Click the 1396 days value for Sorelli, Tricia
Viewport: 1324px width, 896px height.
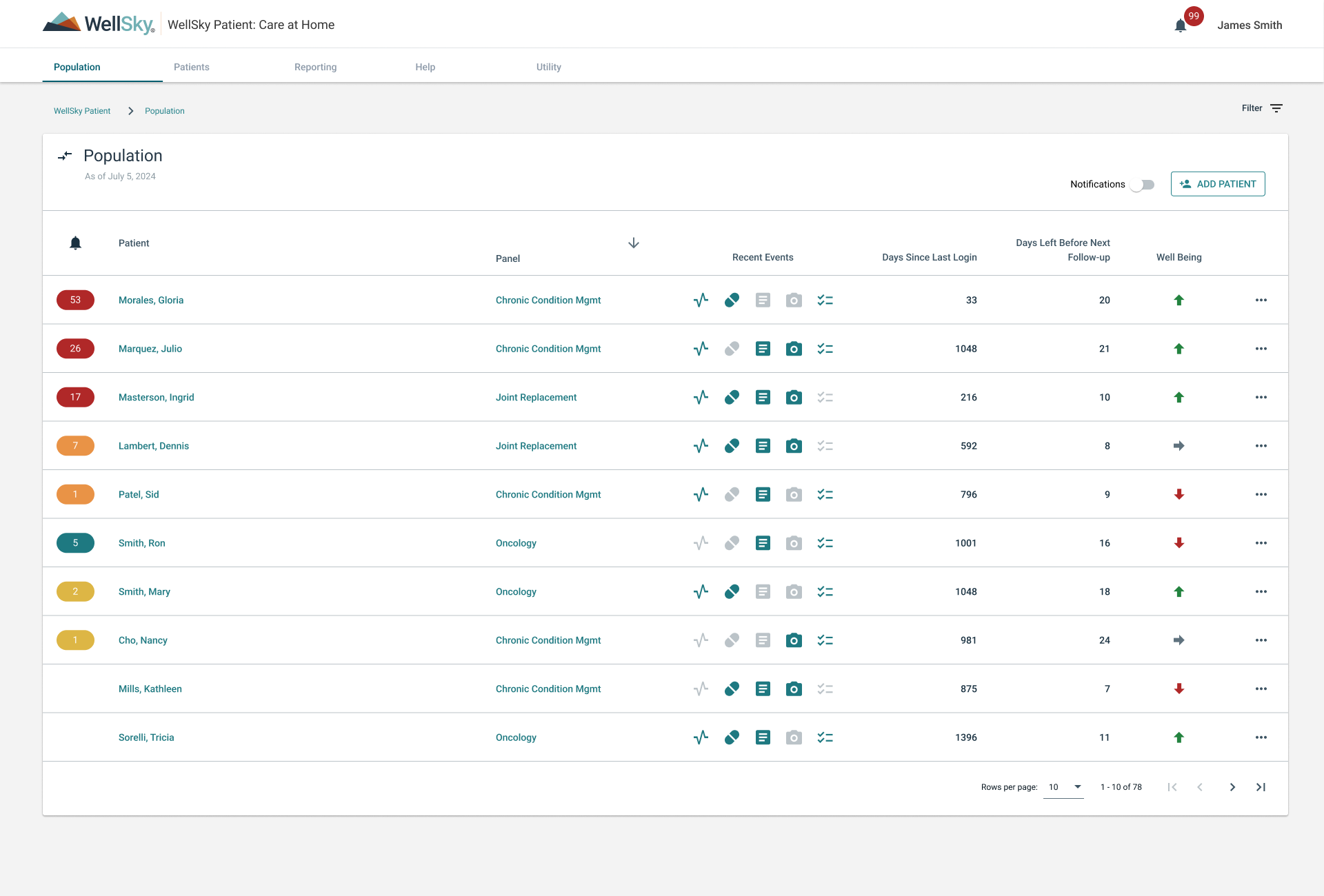click(966, 737)
